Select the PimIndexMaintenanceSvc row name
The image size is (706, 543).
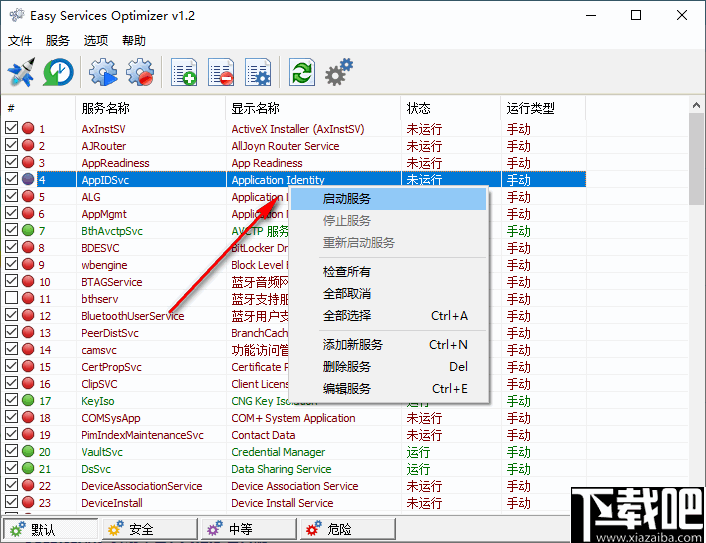tap(142, 435)
